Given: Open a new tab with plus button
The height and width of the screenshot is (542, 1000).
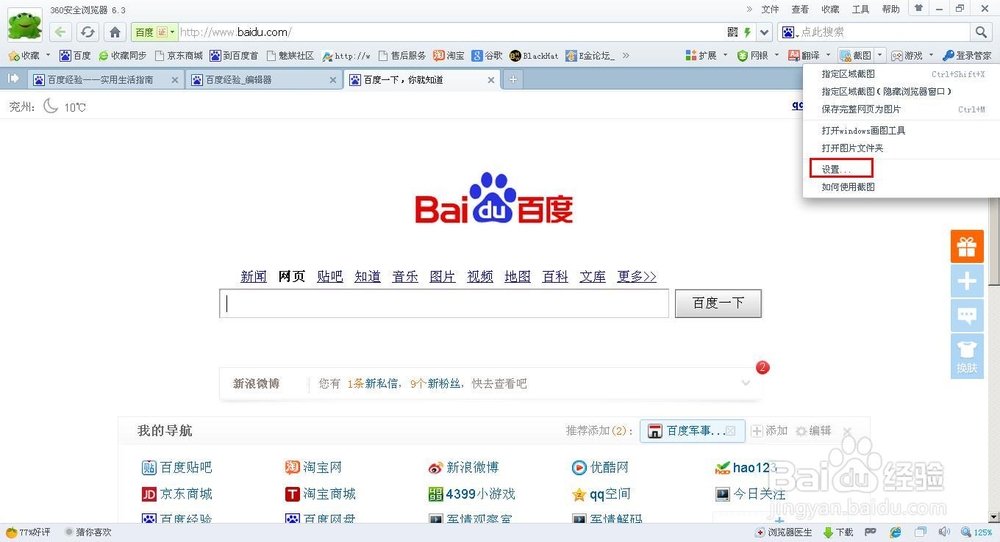Looking at the screenshot, I should pyautogui.click(x=513, y=80).
